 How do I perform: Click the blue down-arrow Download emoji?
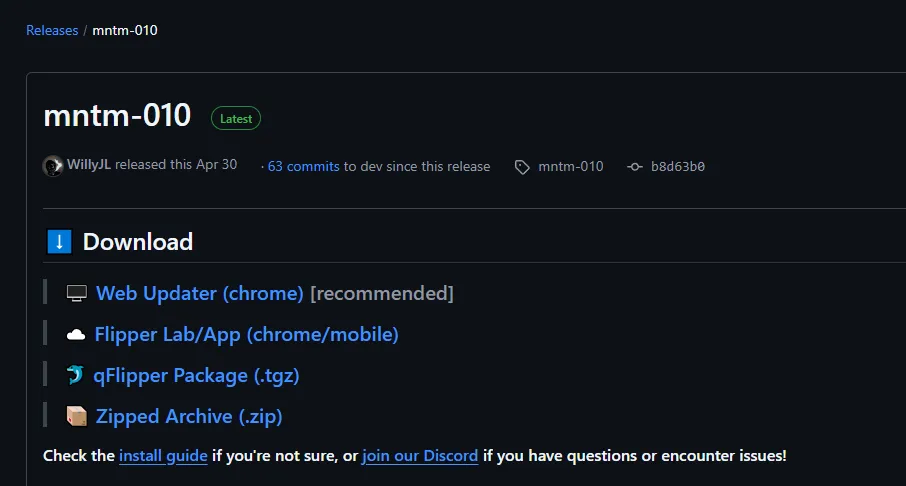pyautogui.click(x=60, y=242)
